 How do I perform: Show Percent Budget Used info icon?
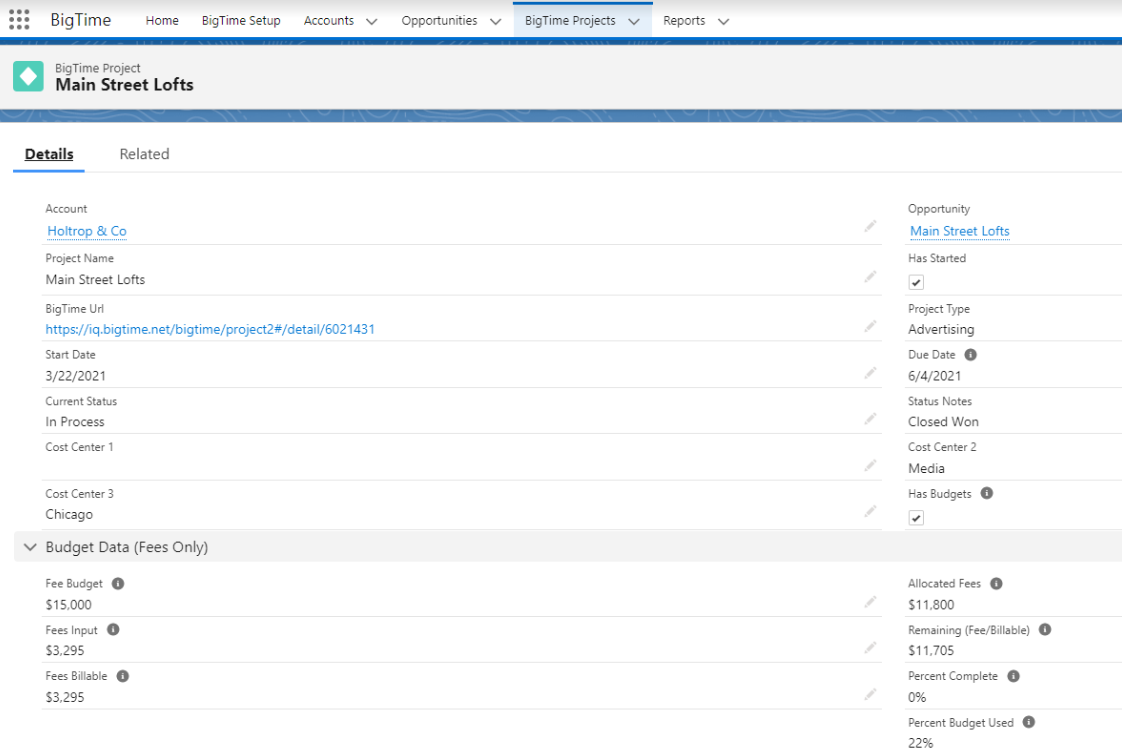(x=1029, y=722)
